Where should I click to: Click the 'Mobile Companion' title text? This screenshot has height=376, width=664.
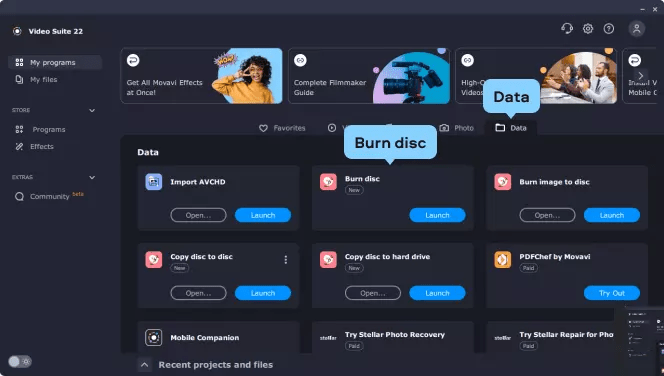205,337
